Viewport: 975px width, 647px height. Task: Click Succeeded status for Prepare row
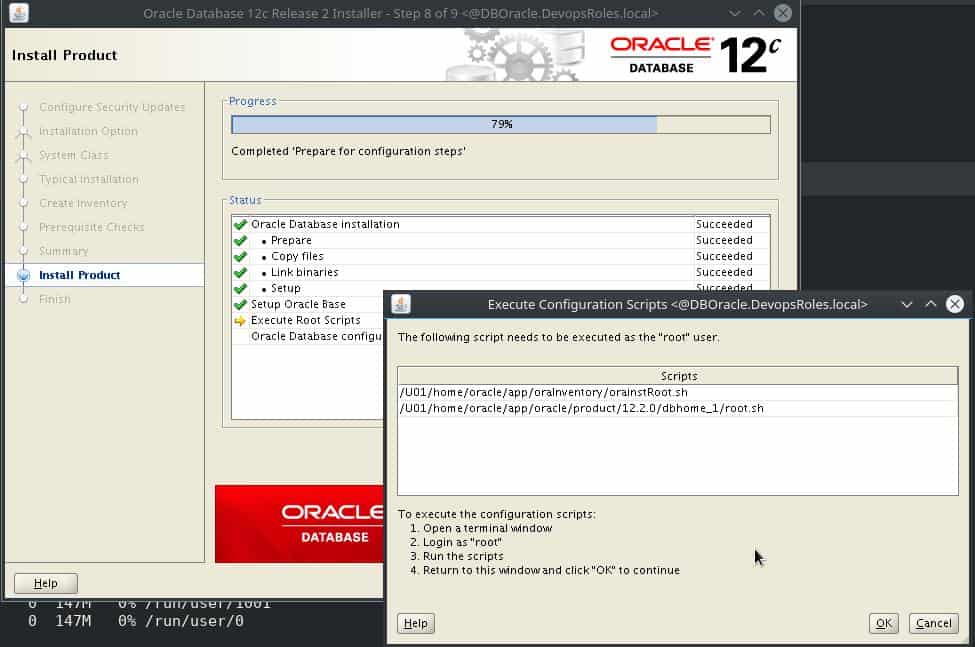coord(724,241)
